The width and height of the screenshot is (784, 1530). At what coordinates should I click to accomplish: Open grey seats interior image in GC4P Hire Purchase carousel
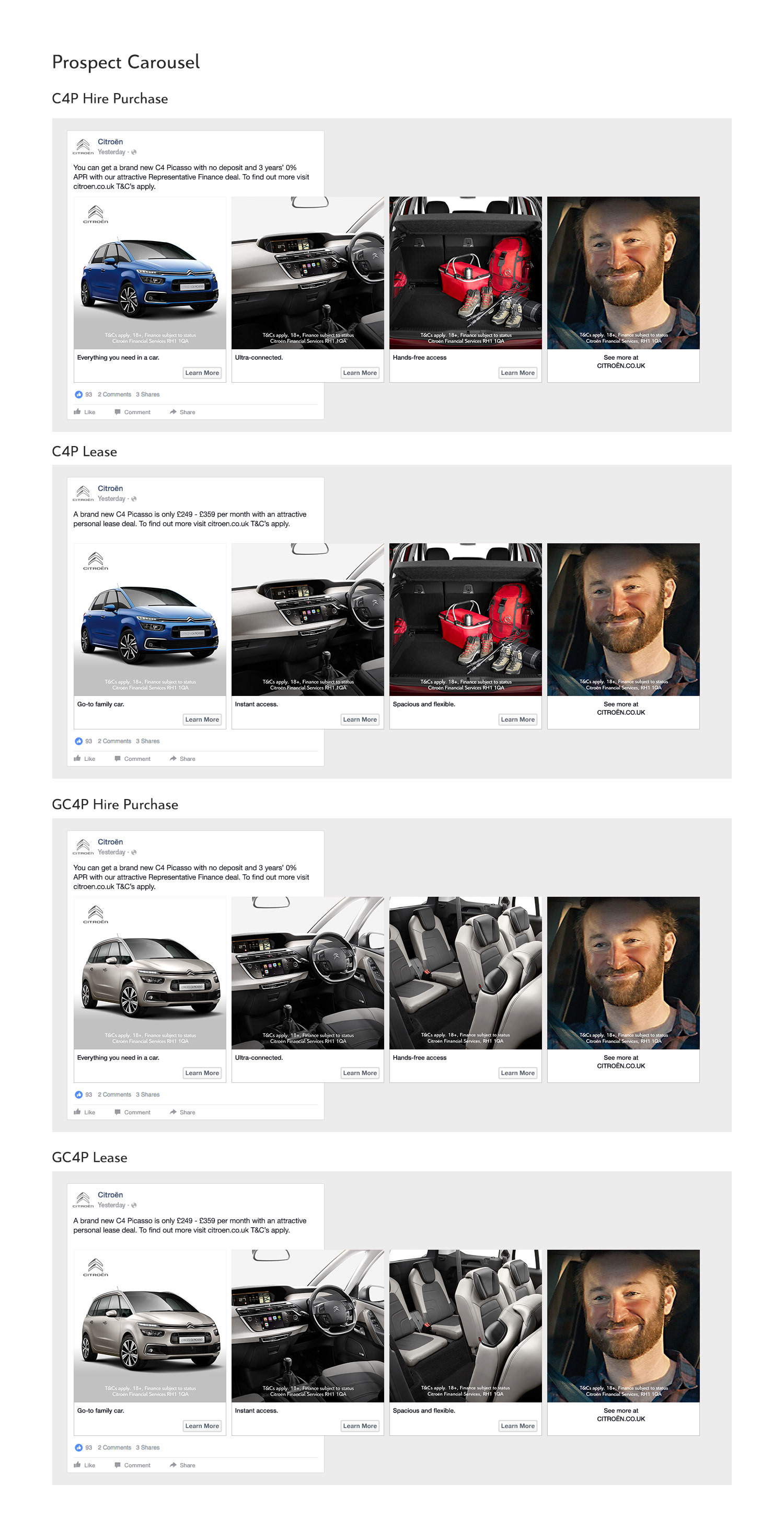click(465, 973)
